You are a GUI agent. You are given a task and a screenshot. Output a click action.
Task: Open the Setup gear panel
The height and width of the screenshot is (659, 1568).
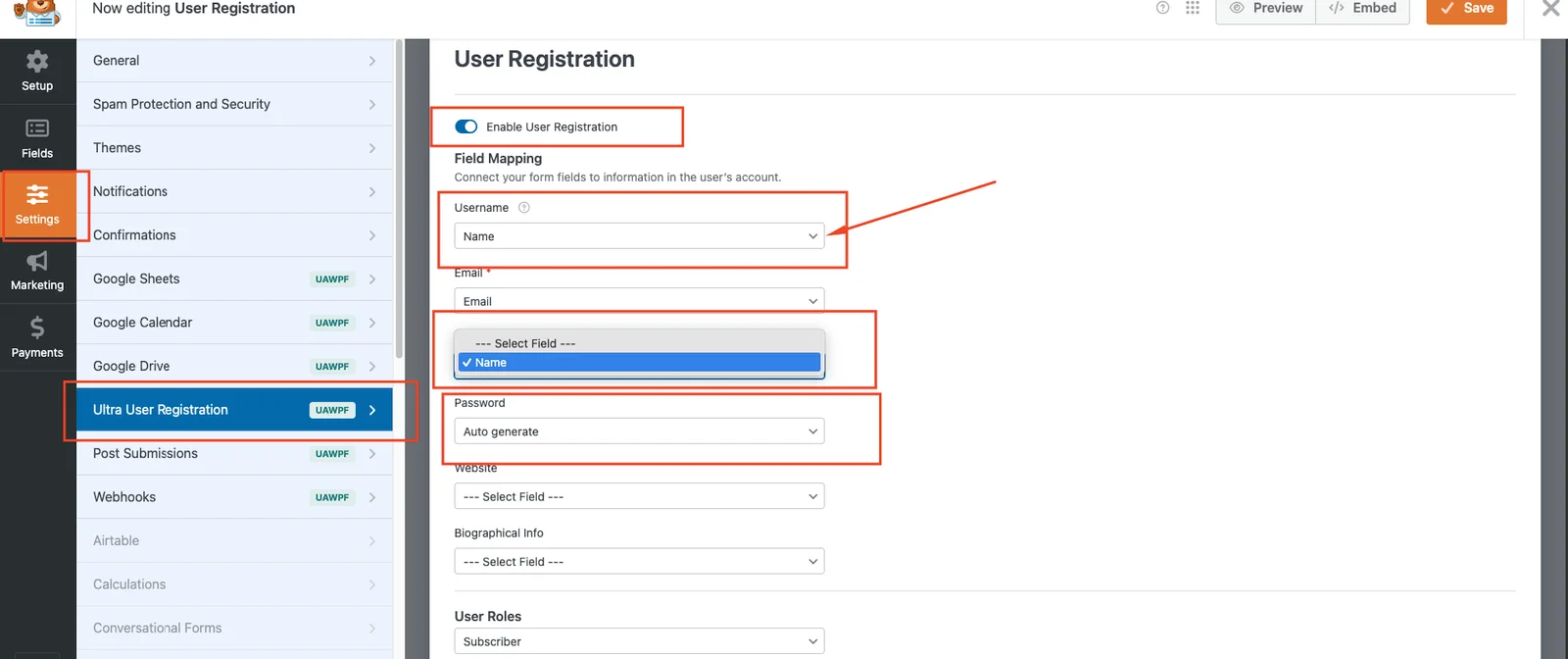(37, 71)
